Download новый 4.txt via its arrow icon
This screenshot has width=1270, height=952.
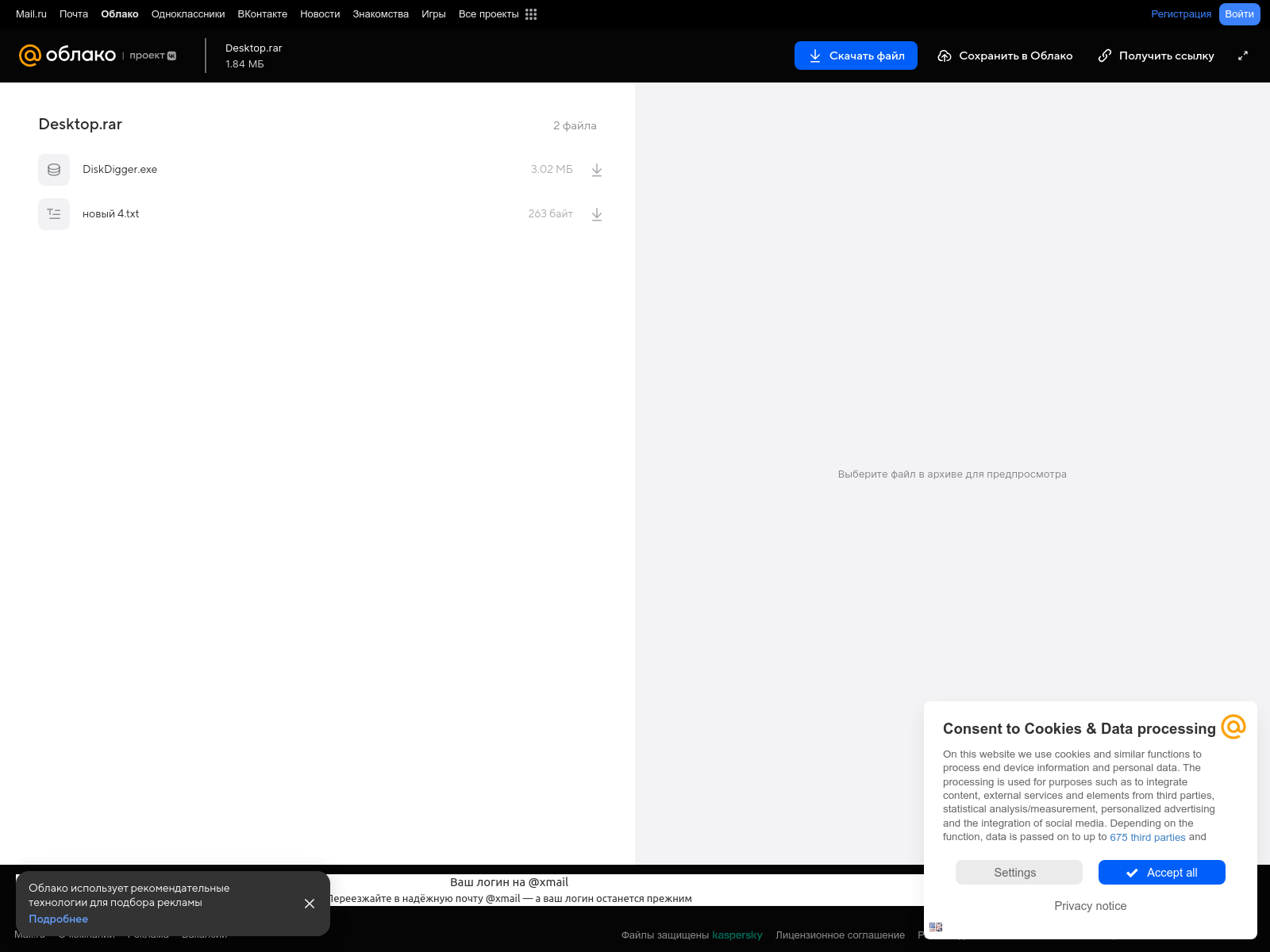pos(597,214)
